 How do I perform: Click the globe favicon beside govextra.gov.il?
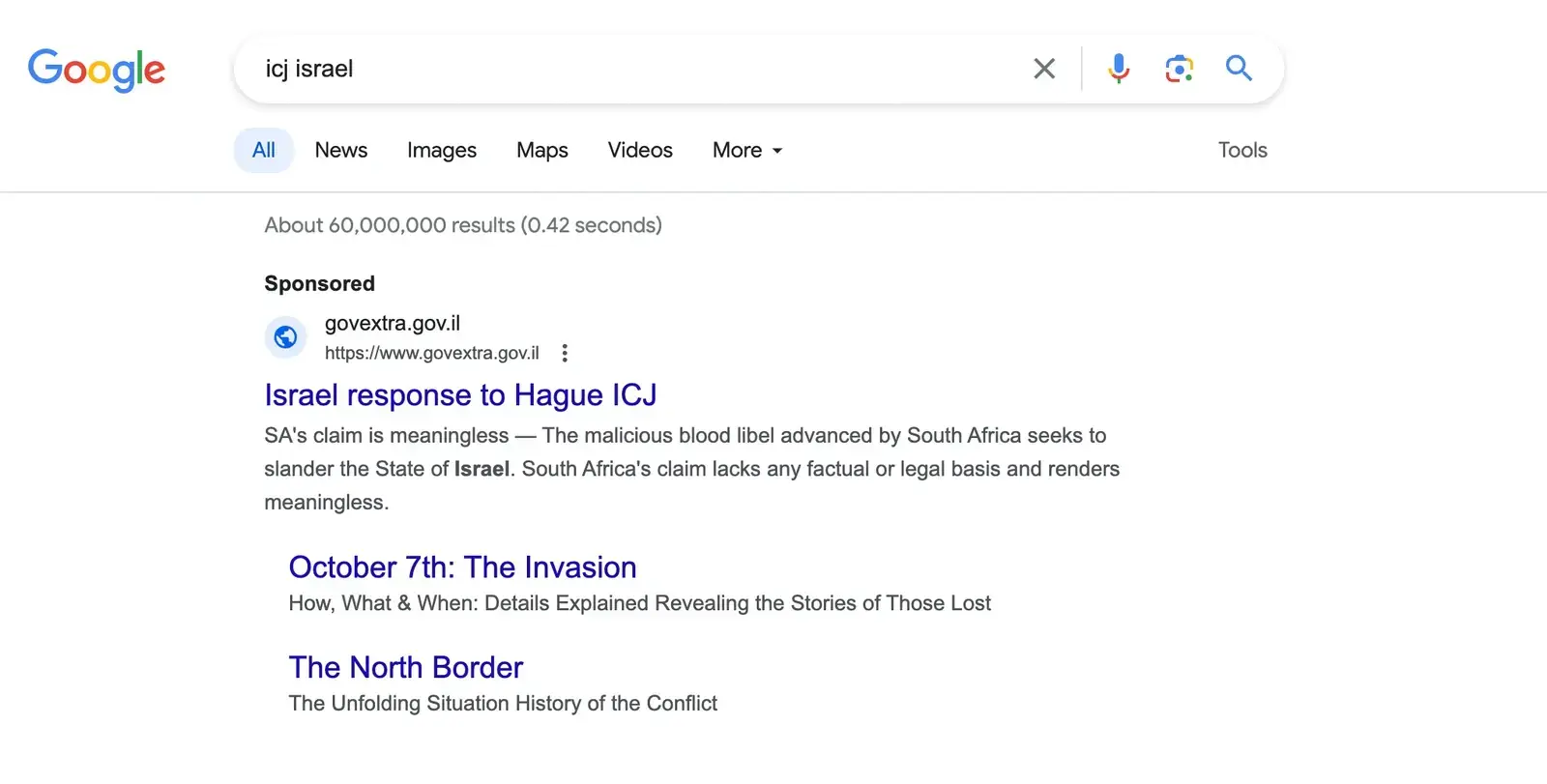click(285, 337)
